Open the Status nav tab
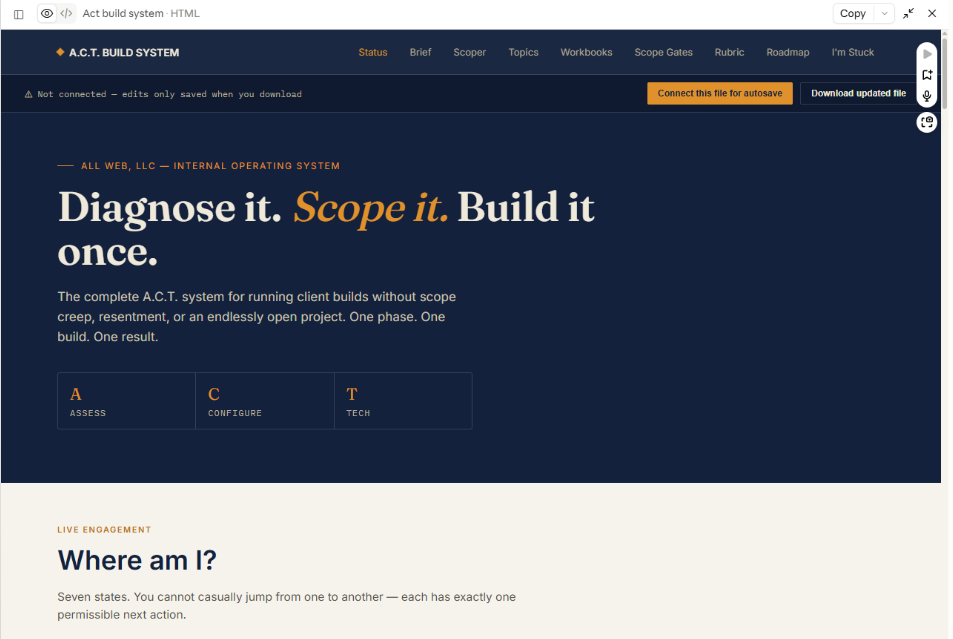The width and height of the screenshot is (953, 639). [x=373, y=52]
